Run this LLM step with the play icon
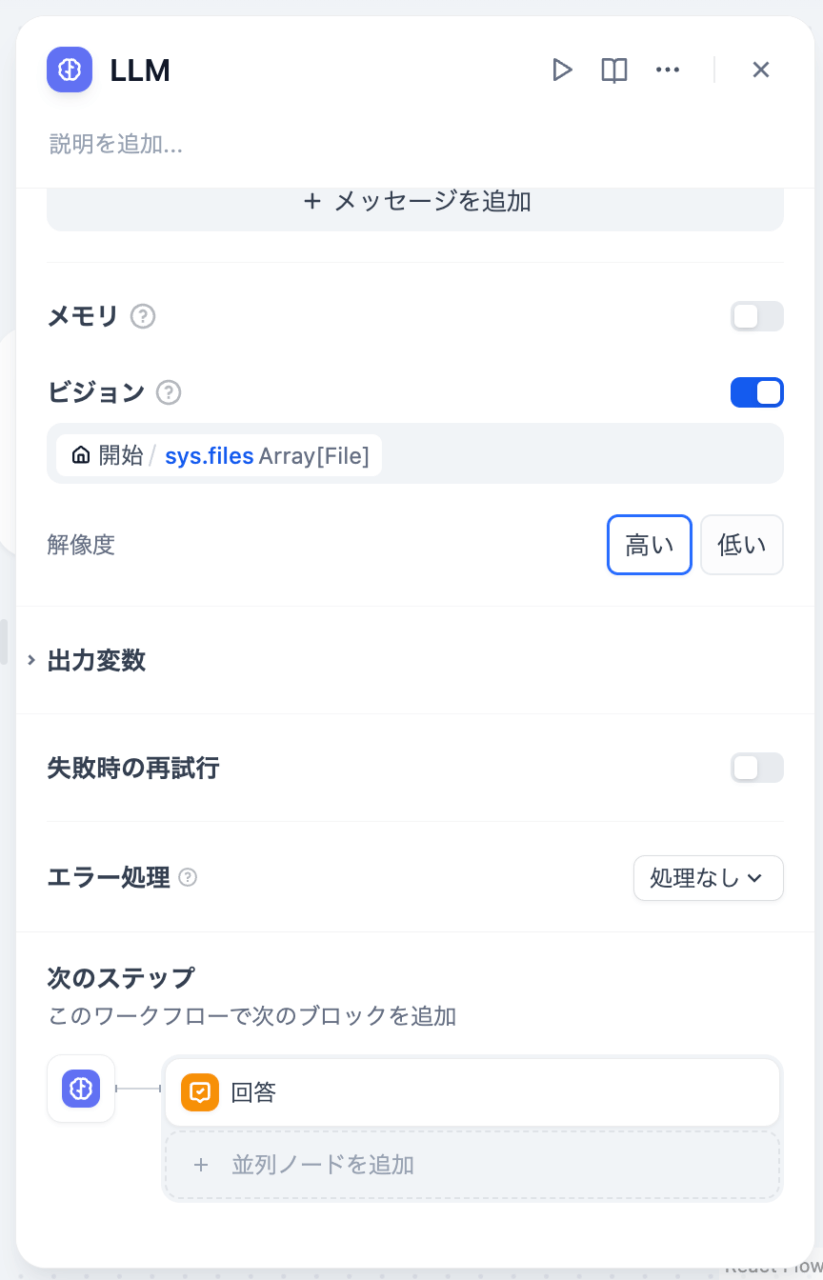This screenshot has height=1280, width=823. (x=562, y=70)
